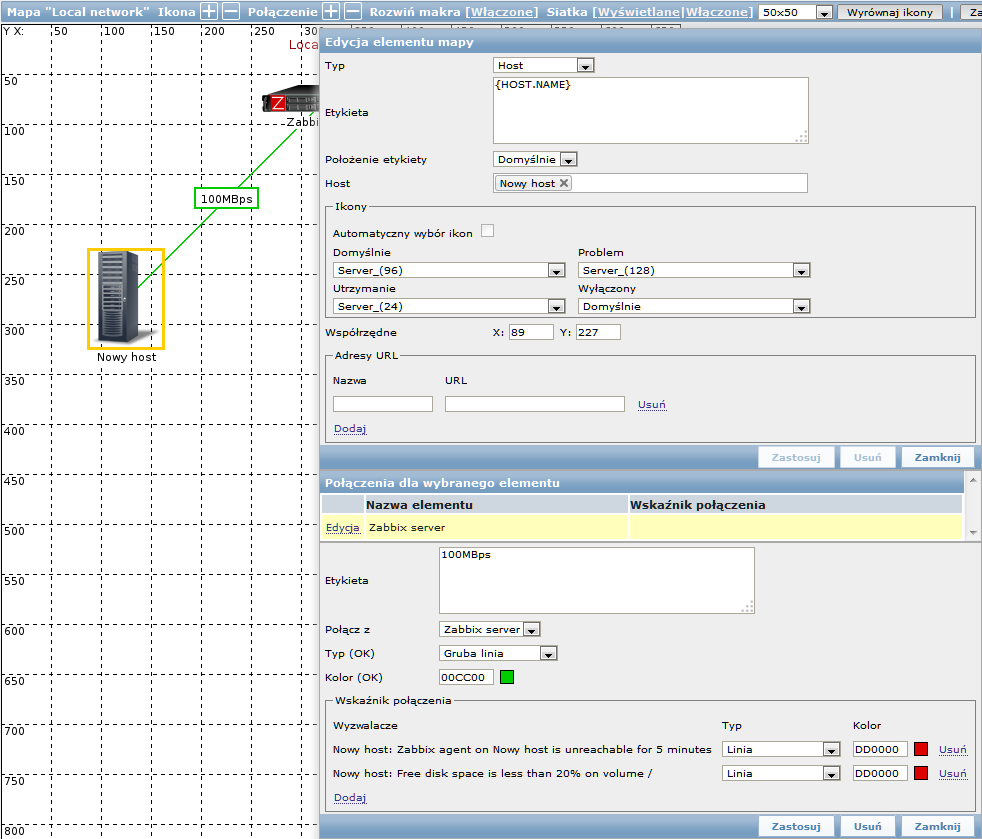Screen dimensions: 982x839
Task: Add a new map icon with plus
Action: click(209, 11)
